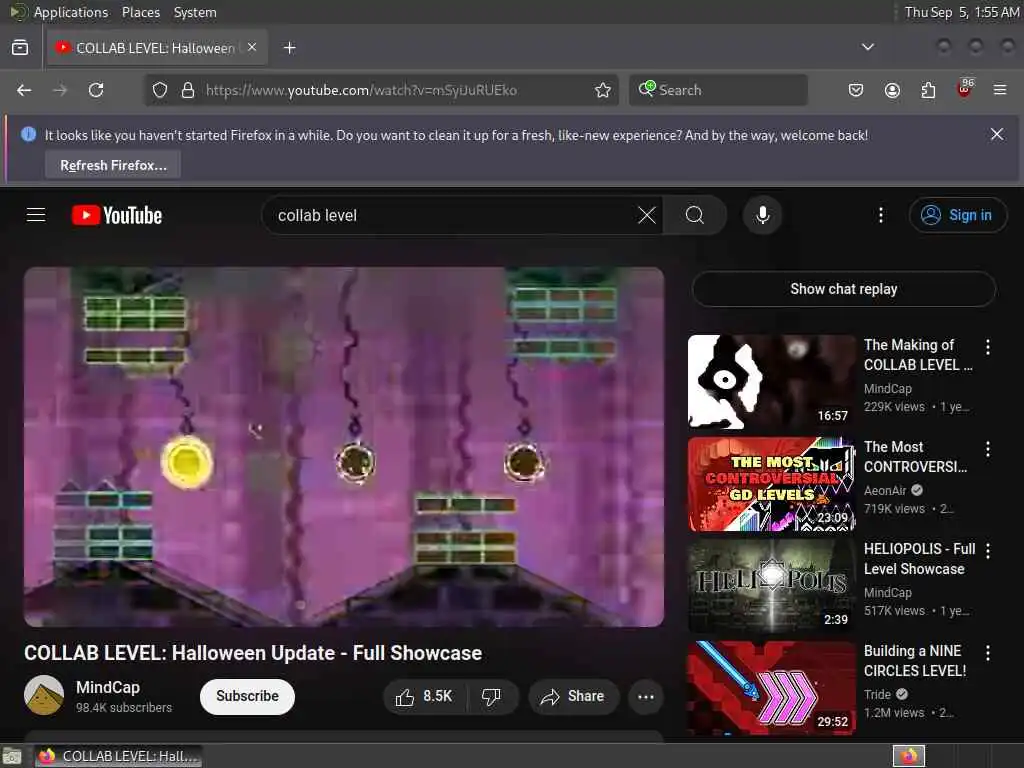Bookmark this page with star icon
Screen dimensions: 1024x768
603,90
